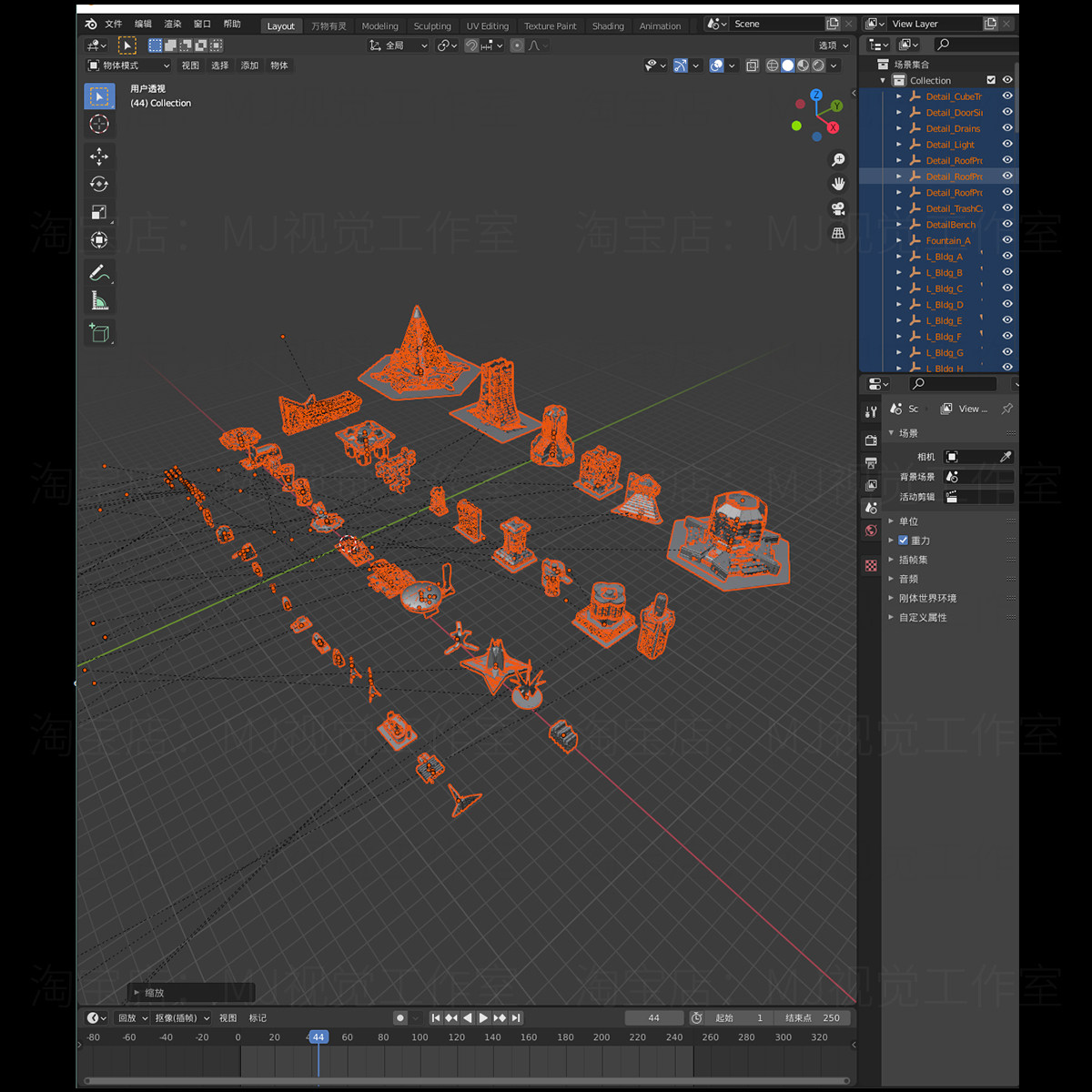Screen dimensions: 1092x1092
Task: Click the eyedropper in the camera field
Action: (1006, 457)
